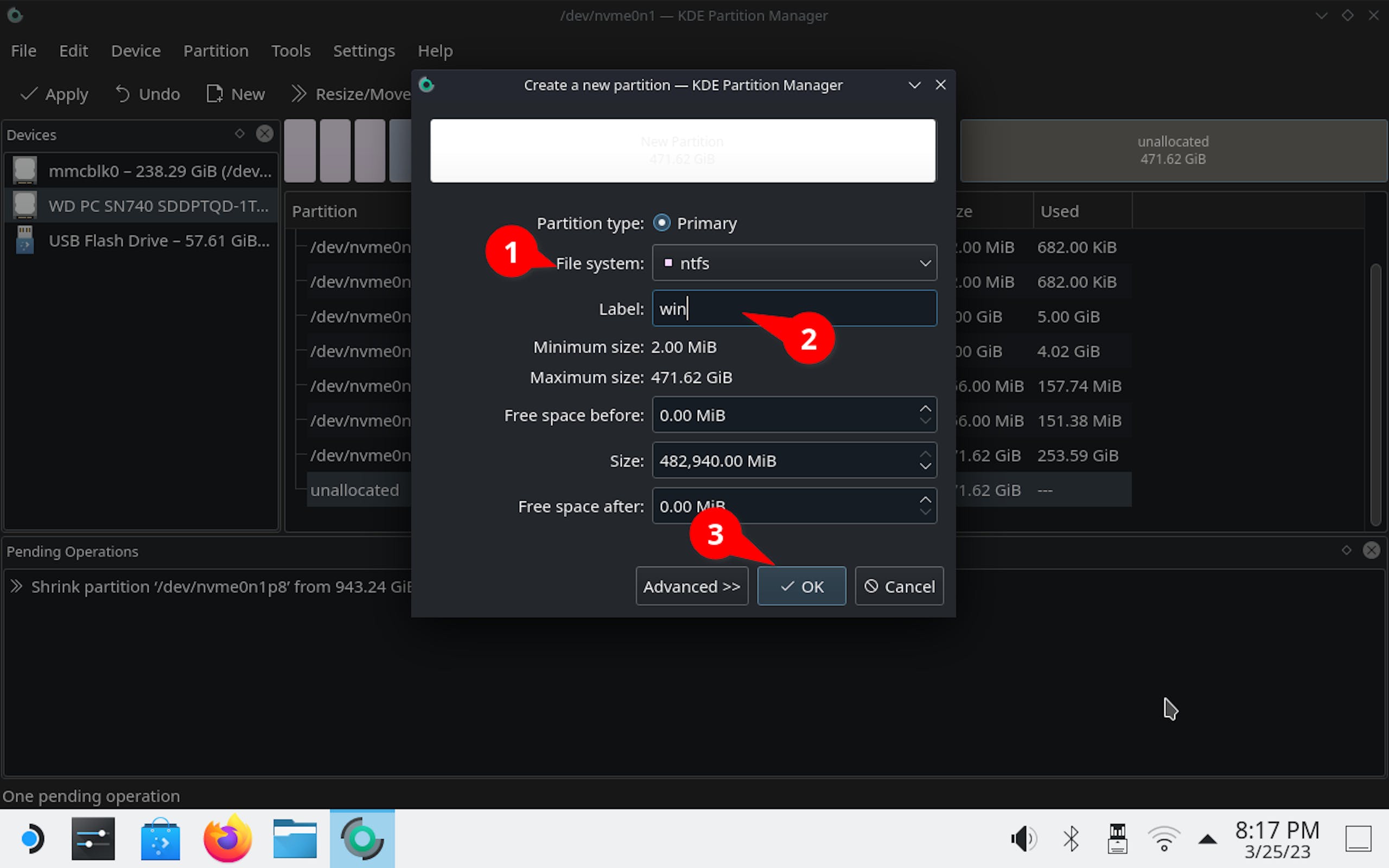Image resolution: width=1389 pixels, height=868 pixels.
Task: Click the New partition toolbar button
Action: pyautogui.click(x=235, y=93)
